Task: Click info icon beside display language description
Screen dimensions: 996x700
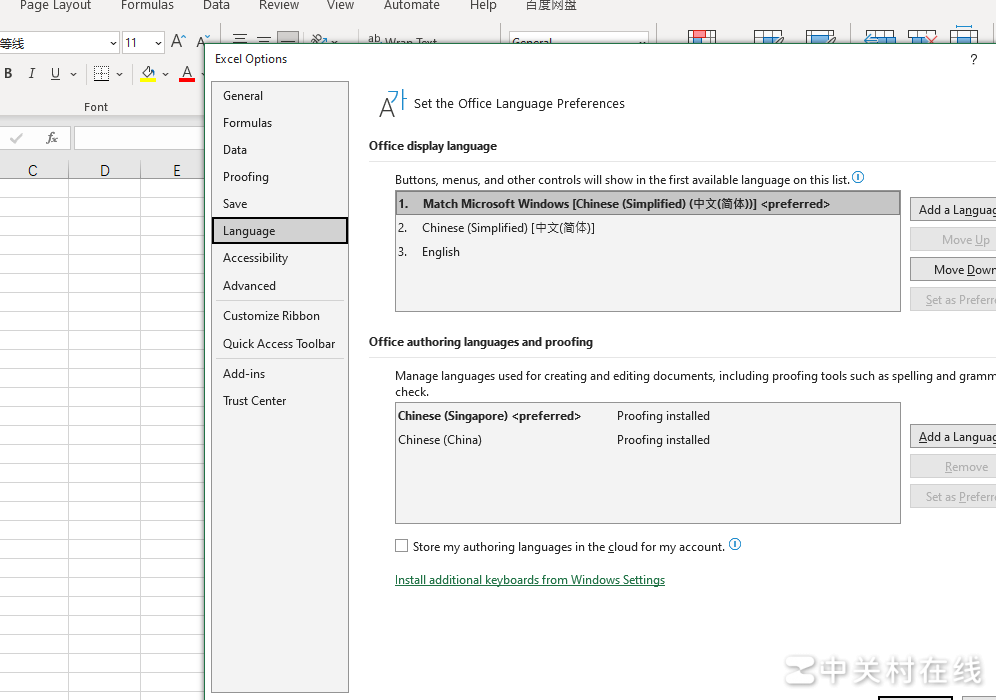Action: (x=858, y=178)
